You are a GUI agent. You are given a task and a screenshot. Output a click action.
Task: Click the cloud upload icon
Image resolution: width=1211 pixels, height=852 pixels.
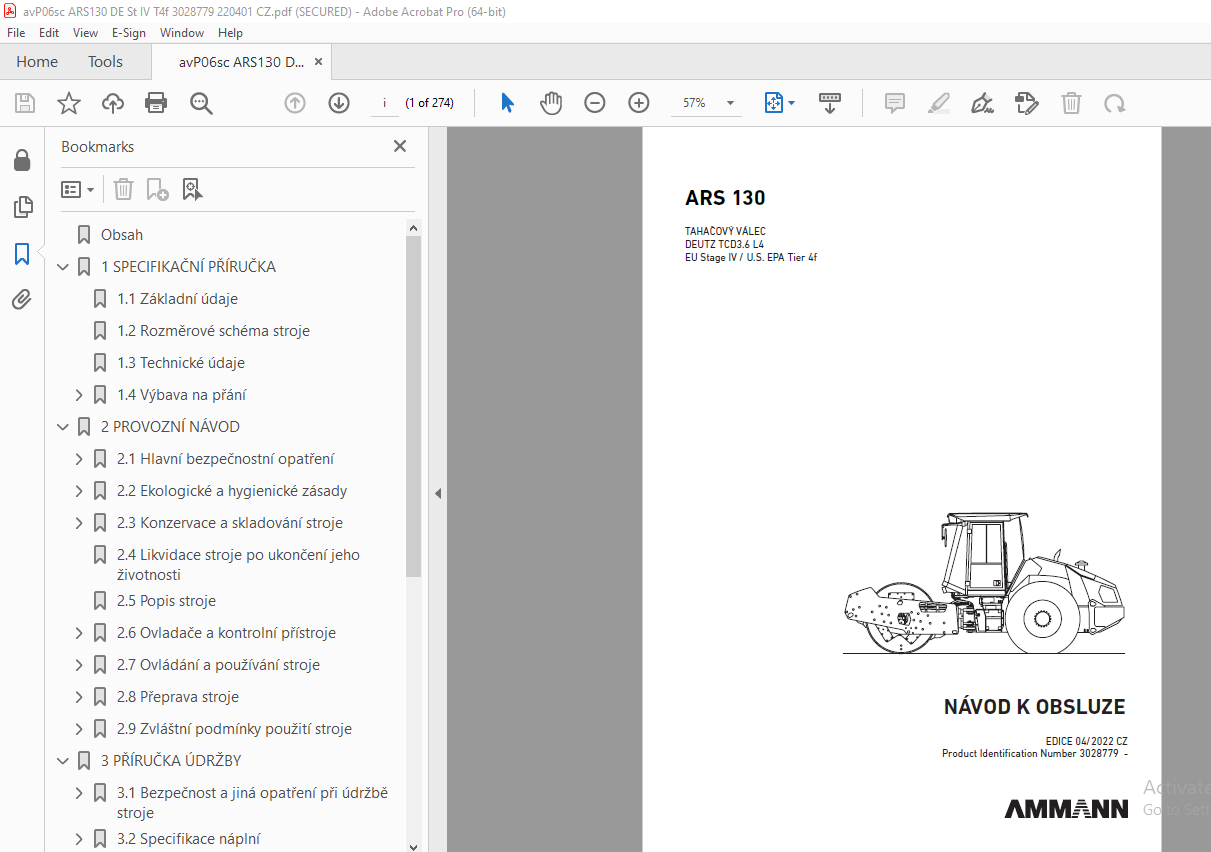tap(113, 103)
